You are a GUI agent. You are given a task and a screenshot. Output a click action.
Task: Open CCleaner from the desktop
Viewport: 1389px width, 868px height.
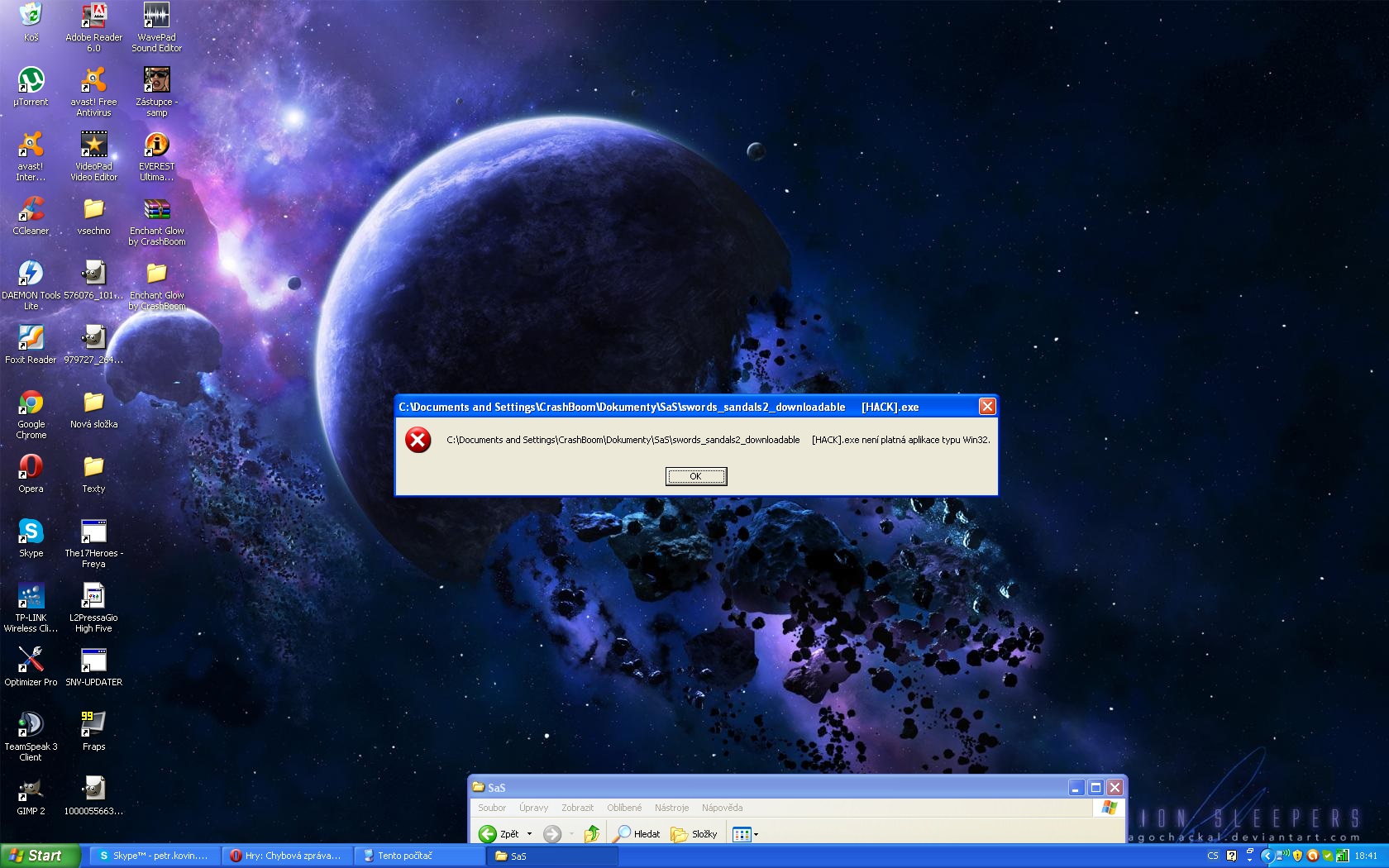tap(30, 209)
